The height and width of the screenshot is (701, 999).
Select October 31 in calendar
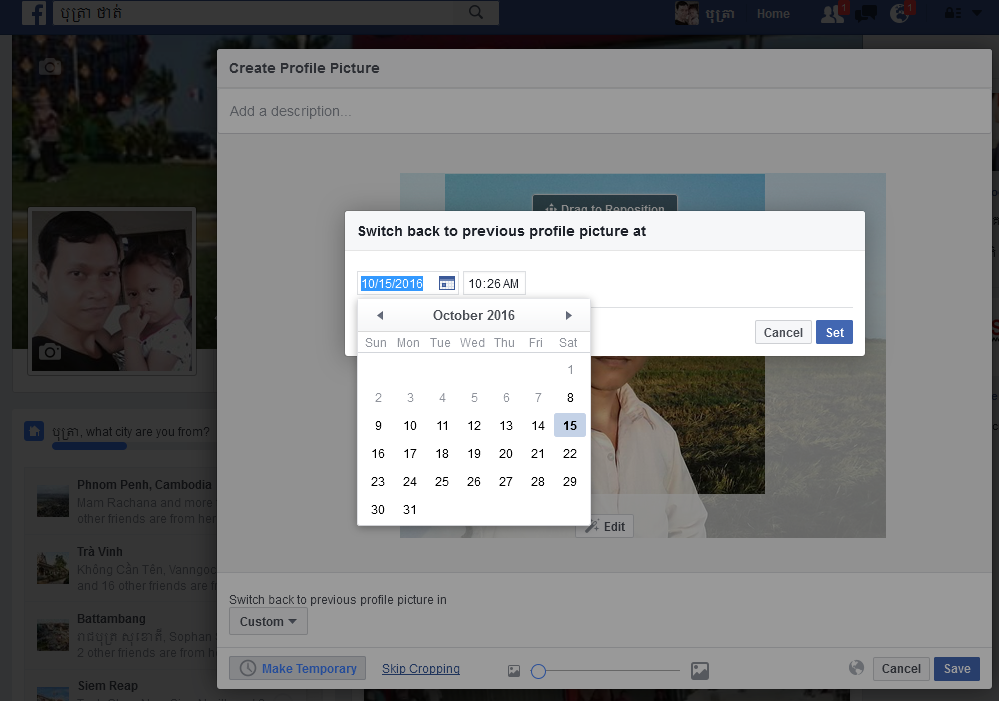click(410, 510)
